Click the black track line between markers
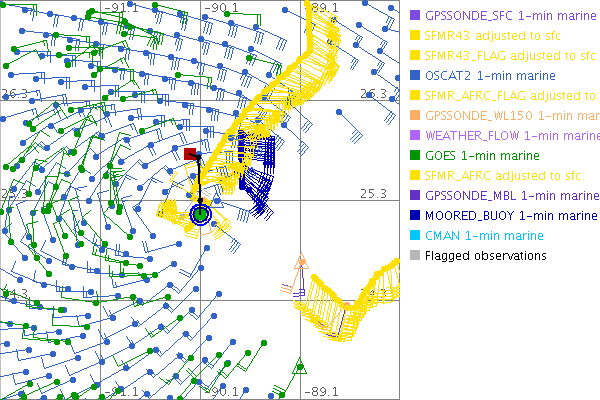600x400 pixels. 200,185
